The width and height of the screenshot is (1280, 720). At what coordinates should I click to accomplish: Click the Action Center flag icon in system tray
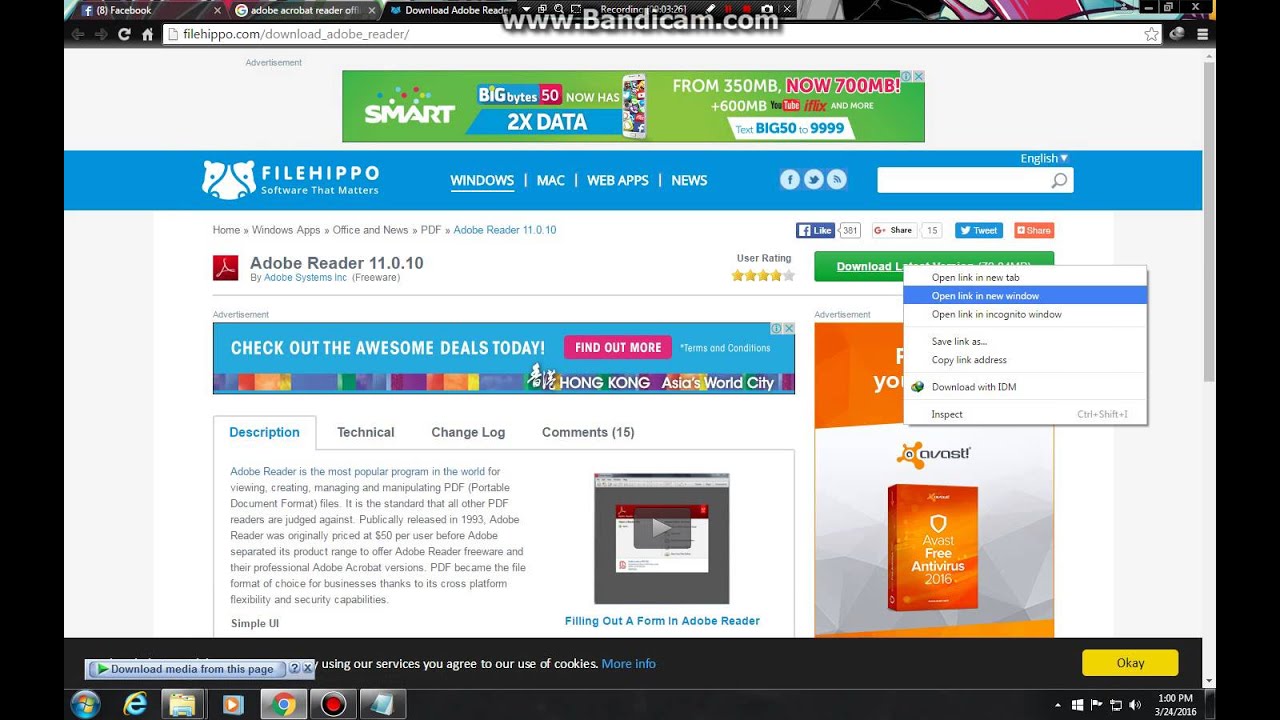1096,705
